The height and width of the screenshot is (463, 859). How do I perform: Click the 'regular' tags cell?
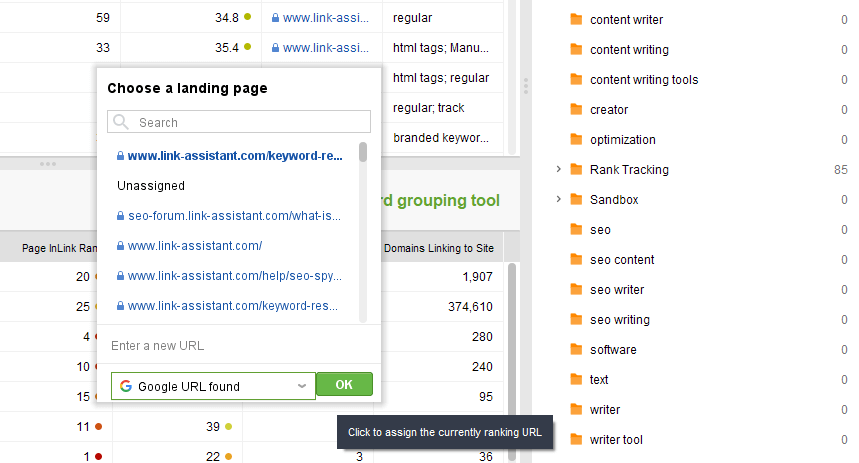413,18
